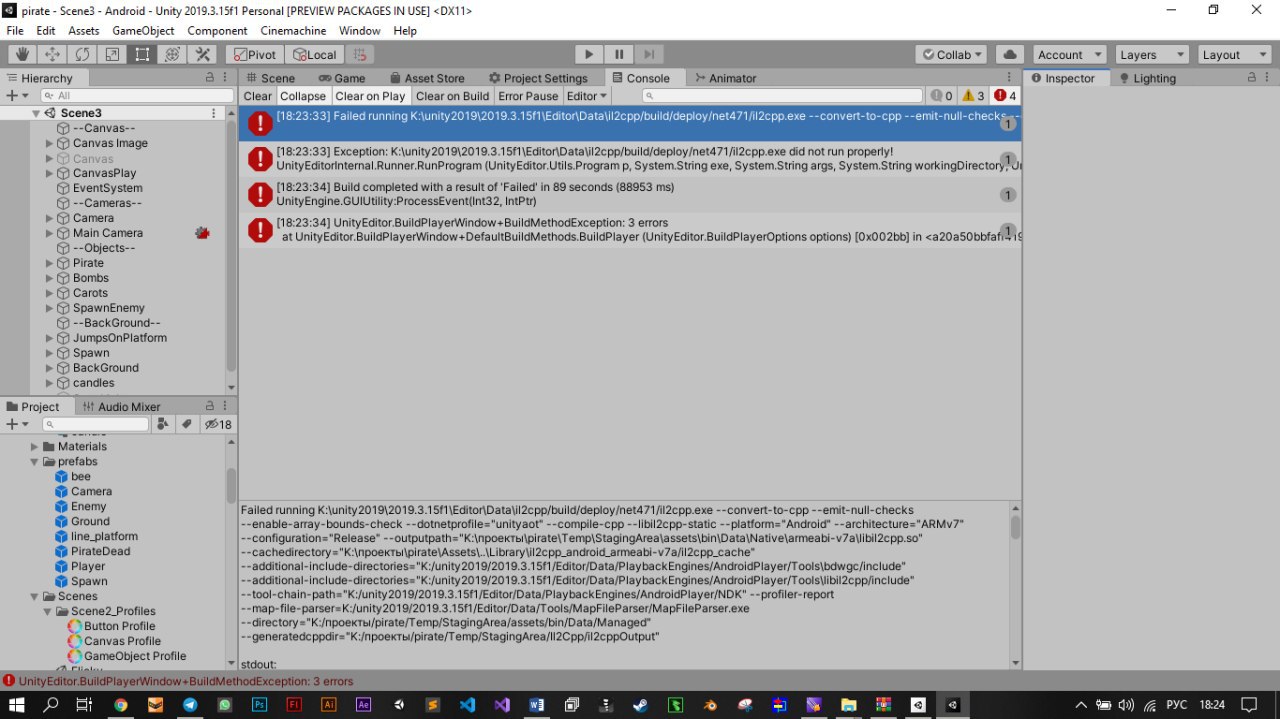This screenshot has height=719, width=1280.
Task: Select the PirateDead prefab
Action: click(100, 551)
